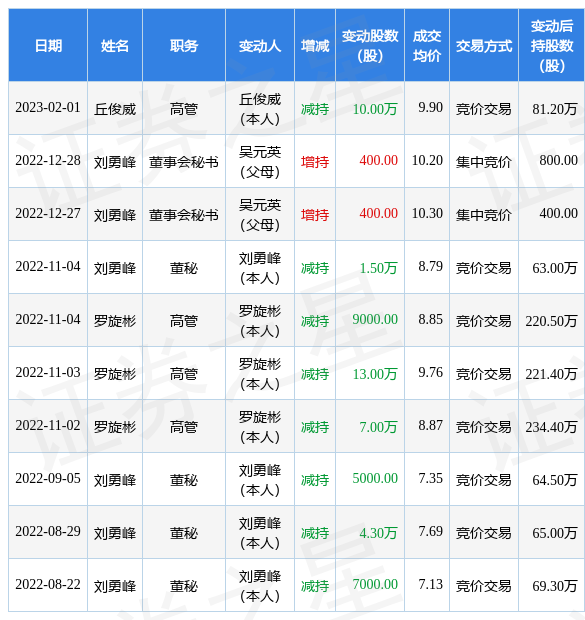Click the 7.00万 share change value
Screen dimensions: 585x620
(x=378, y=427)
